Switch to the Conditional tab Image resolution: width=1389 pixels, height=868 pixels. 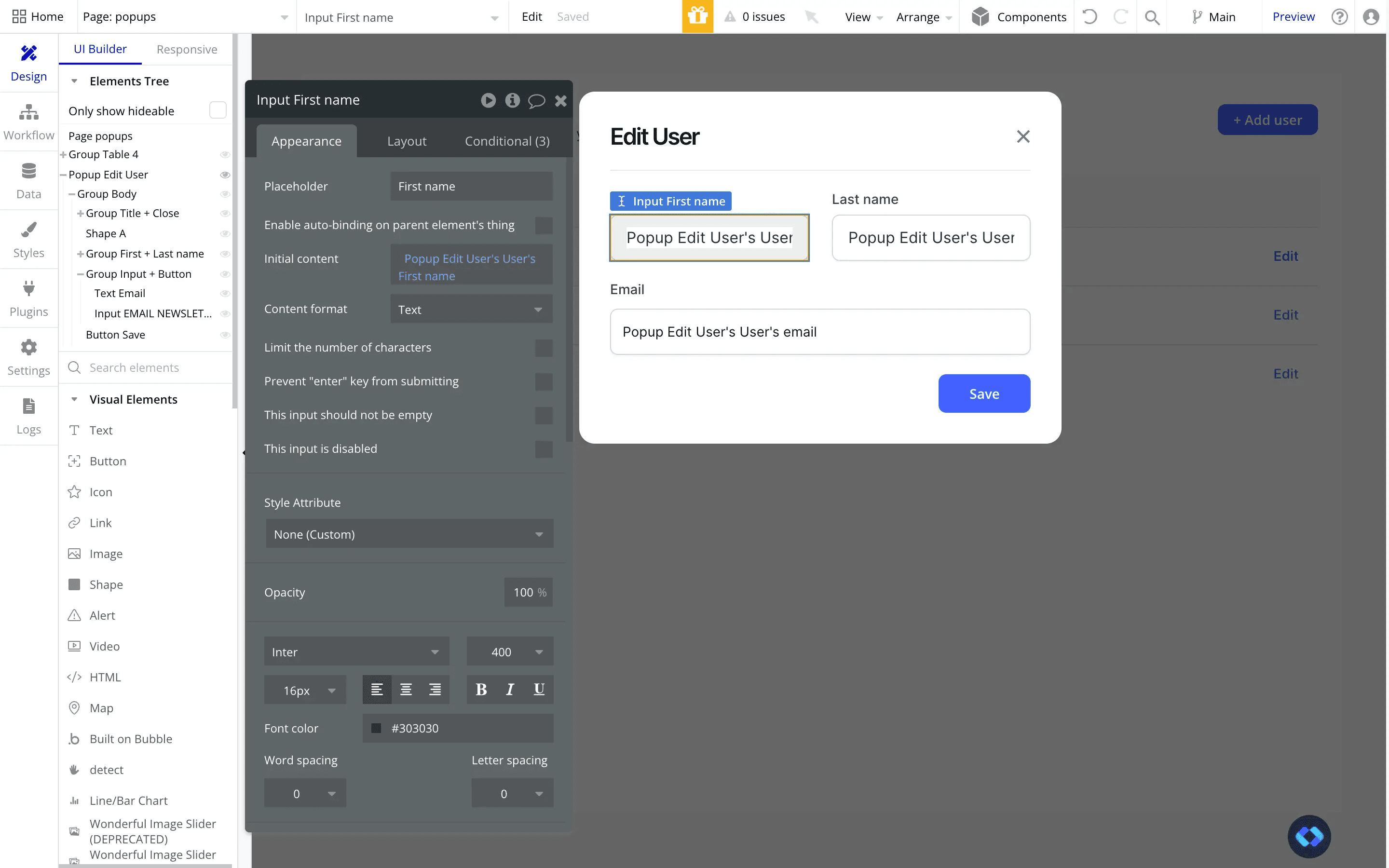505,141
